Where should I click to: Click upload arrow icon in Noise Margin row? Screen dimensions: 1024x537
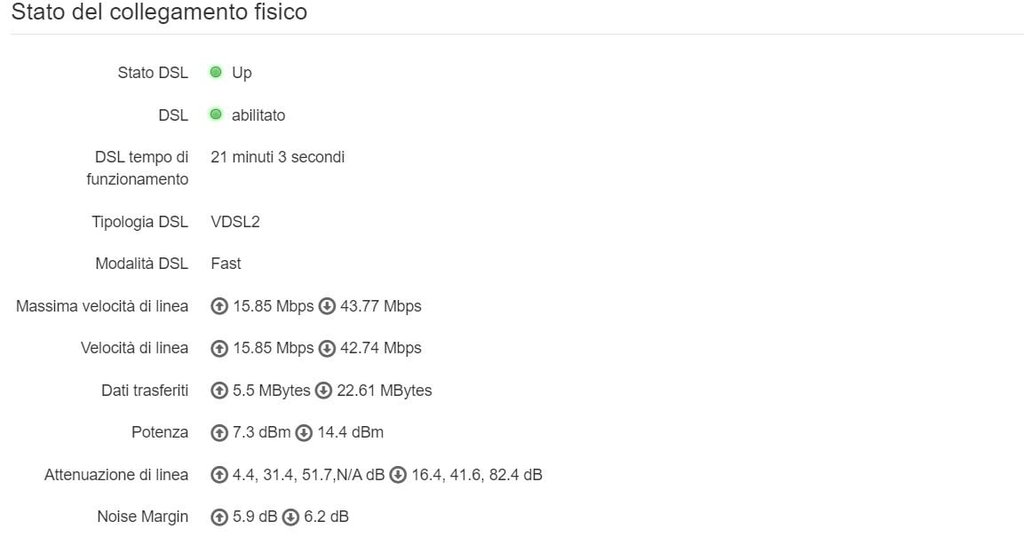220,516
